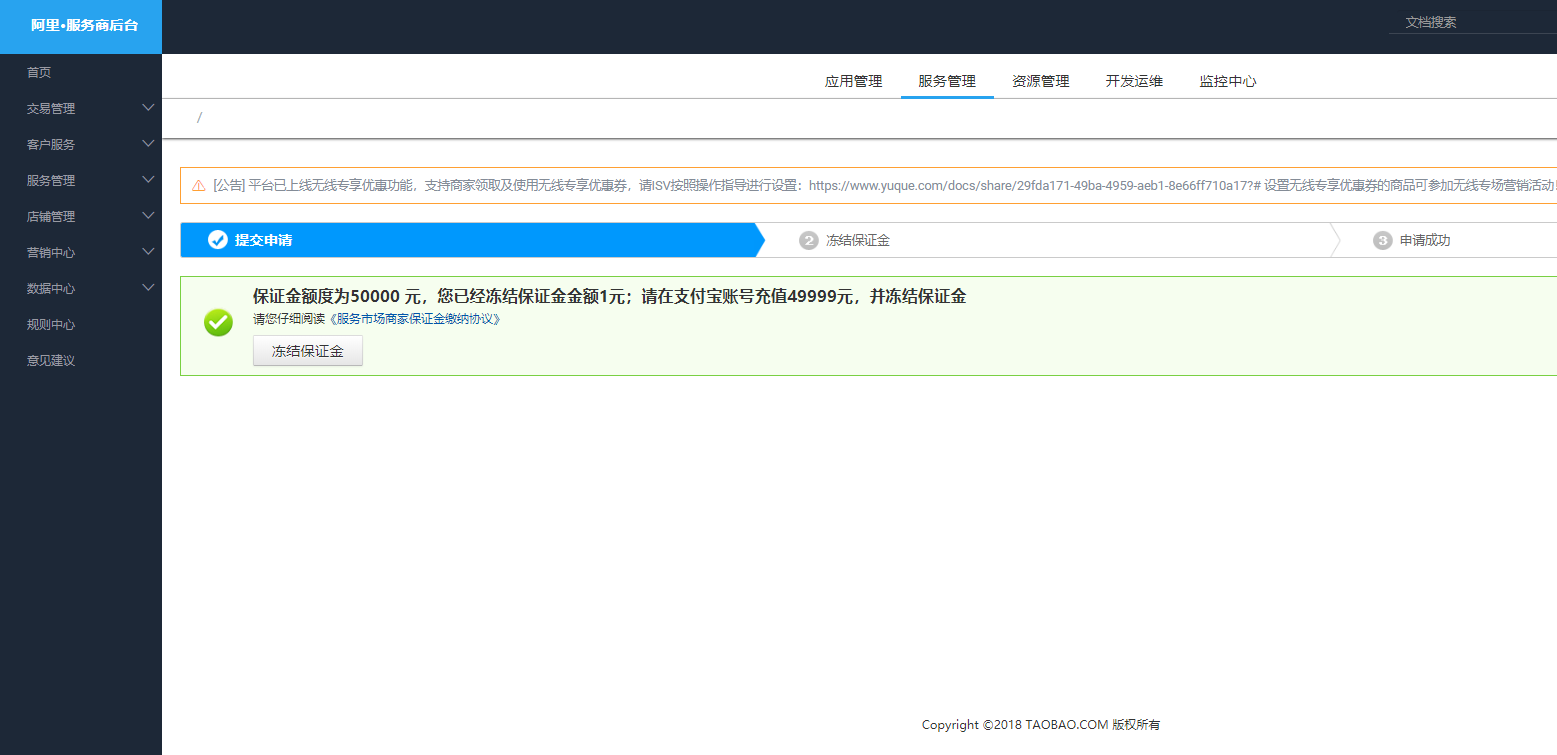Image resolution: width=1557 pixels, height=755 pixels.
Task: Switch to the 资源管理 tab
Action: [x=1040, y=82]
